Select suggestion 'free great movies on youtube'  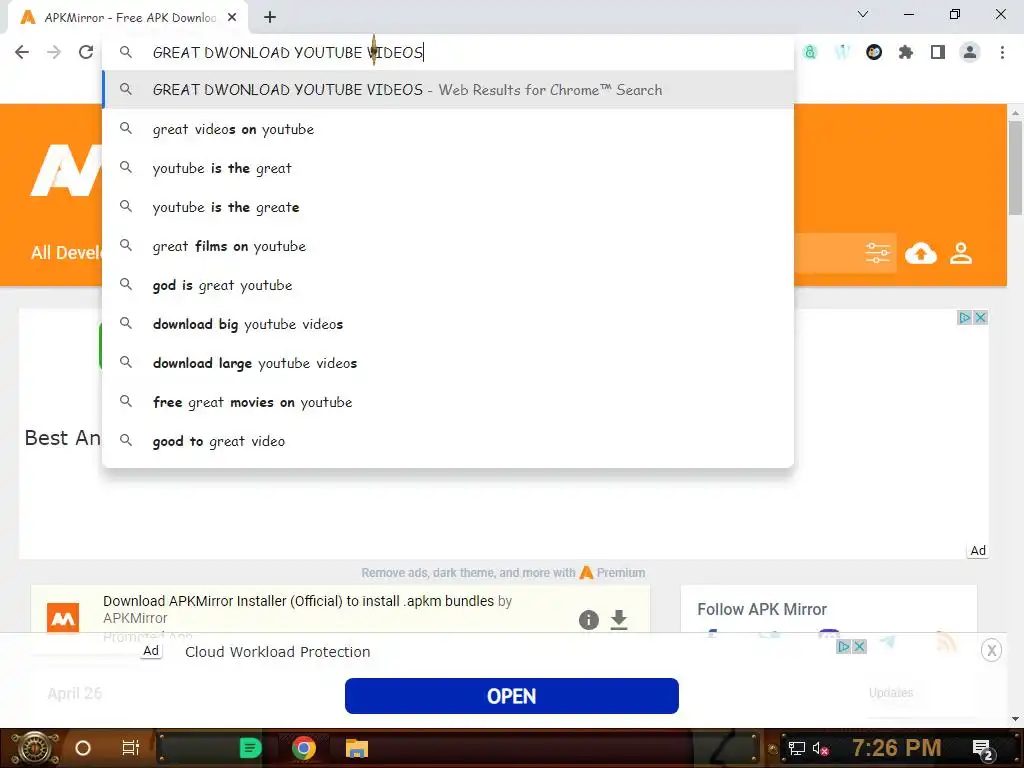click(448, 402)
